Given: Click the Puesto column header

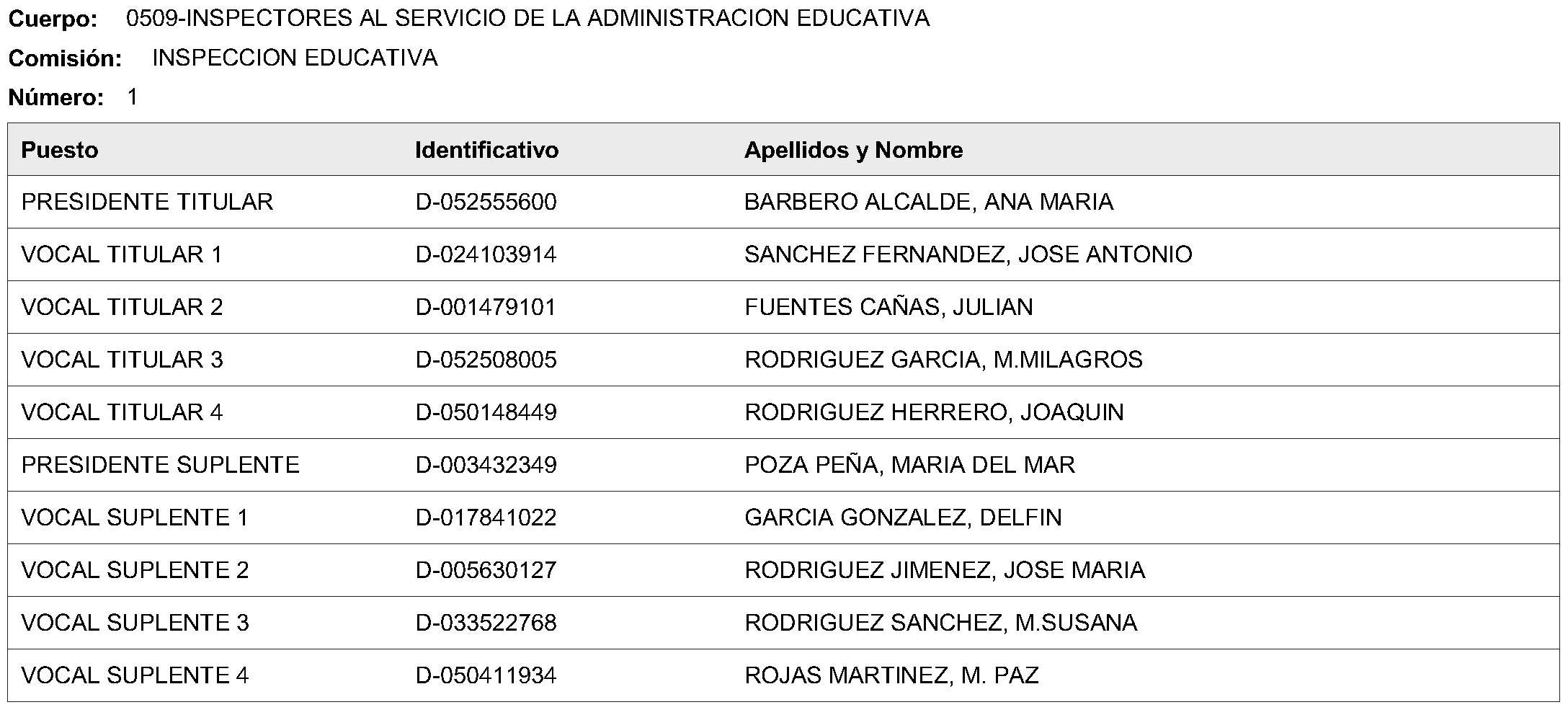Looking at the screenshot, I should [x=60, y=150].
